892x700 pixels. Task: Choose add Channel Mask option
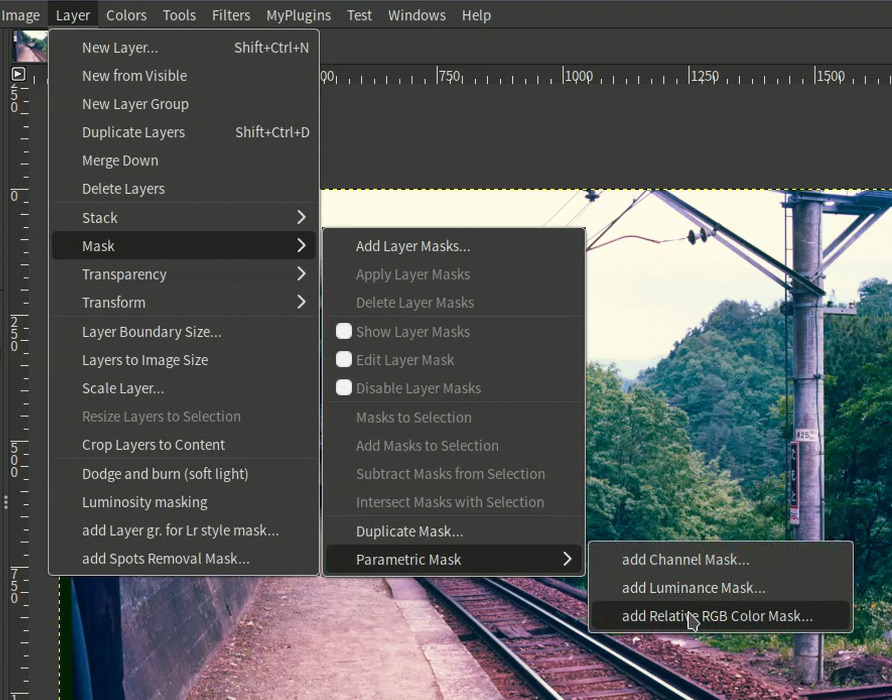pos(685,559)
